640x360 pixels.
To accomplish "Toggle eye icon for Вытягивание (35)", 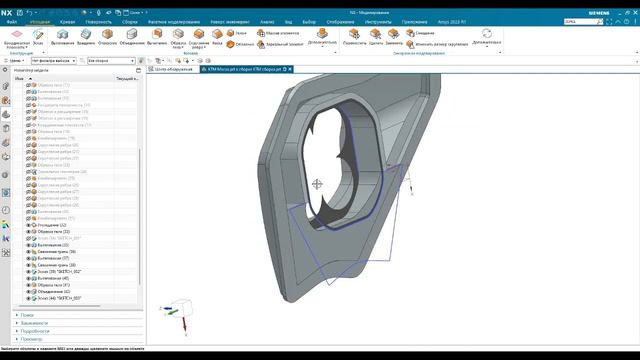I will tap(29, 245).
